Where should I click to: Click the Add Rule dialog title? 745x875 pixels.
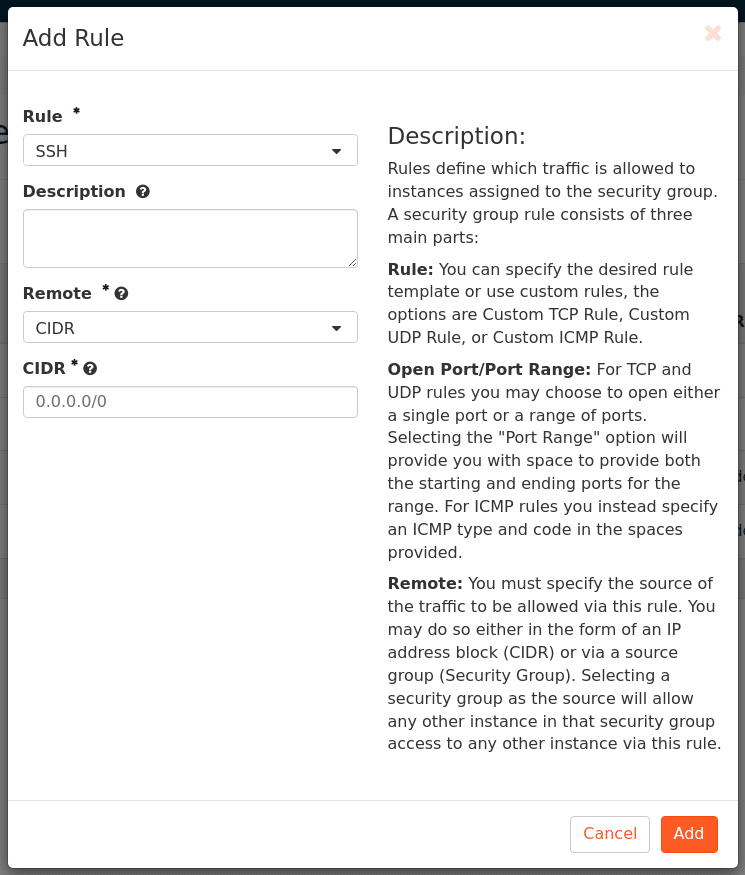pos(73,38)
